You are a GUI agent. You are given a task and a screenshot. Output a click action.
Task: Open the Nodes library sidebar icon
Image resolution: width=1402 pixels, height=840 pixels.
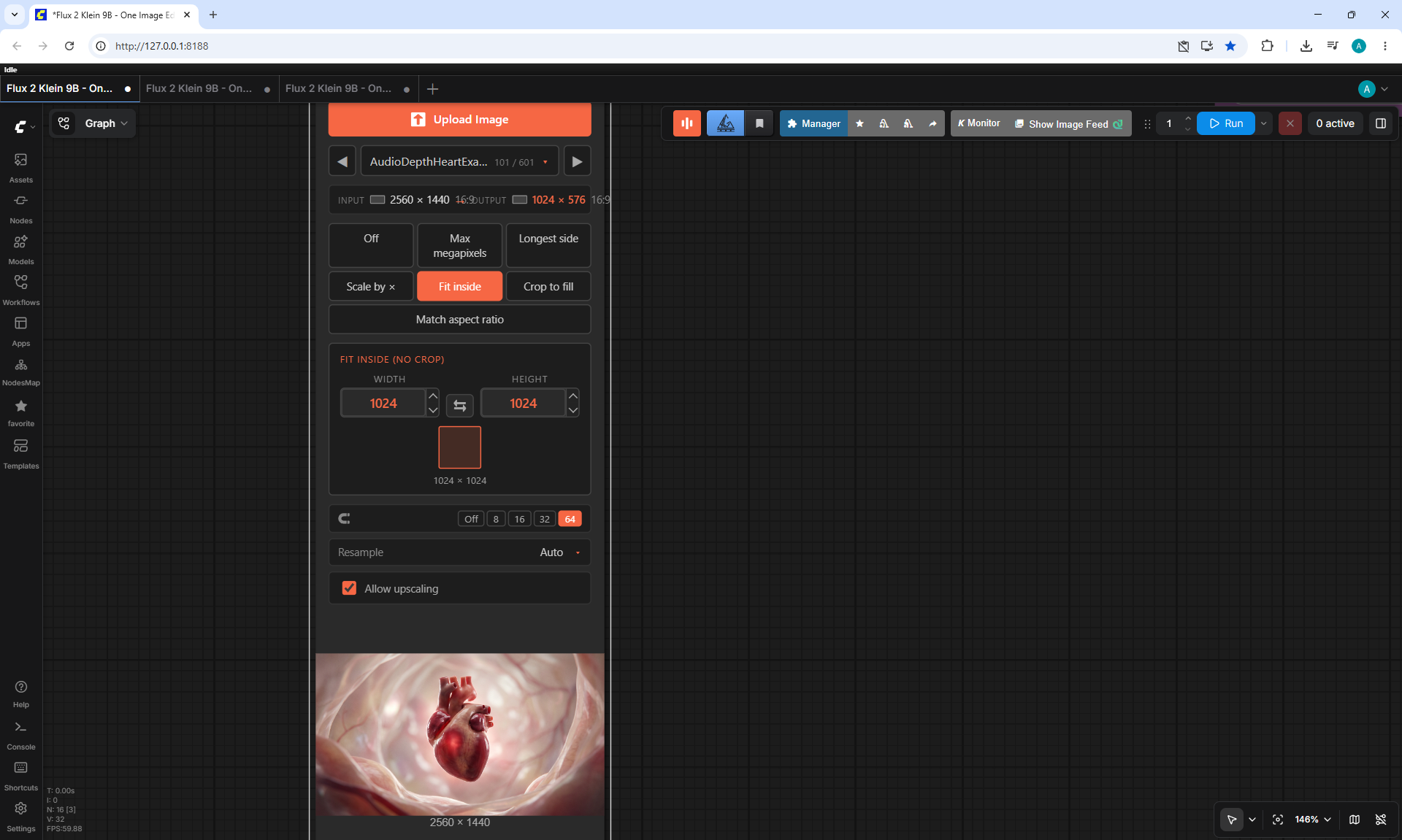click(x=21, y=208)
